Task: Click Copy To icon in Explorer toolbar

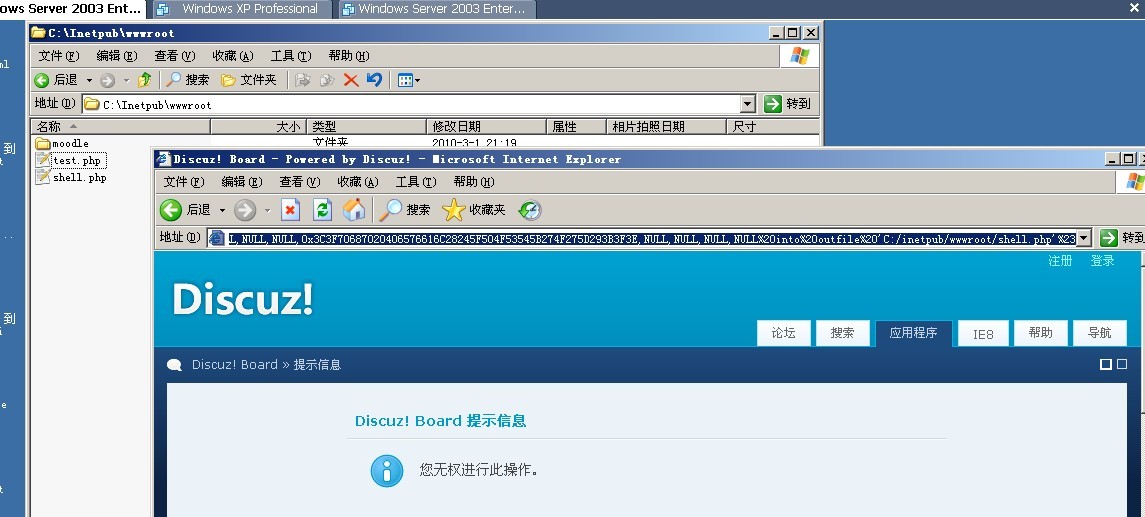Action: pos(327,80)
